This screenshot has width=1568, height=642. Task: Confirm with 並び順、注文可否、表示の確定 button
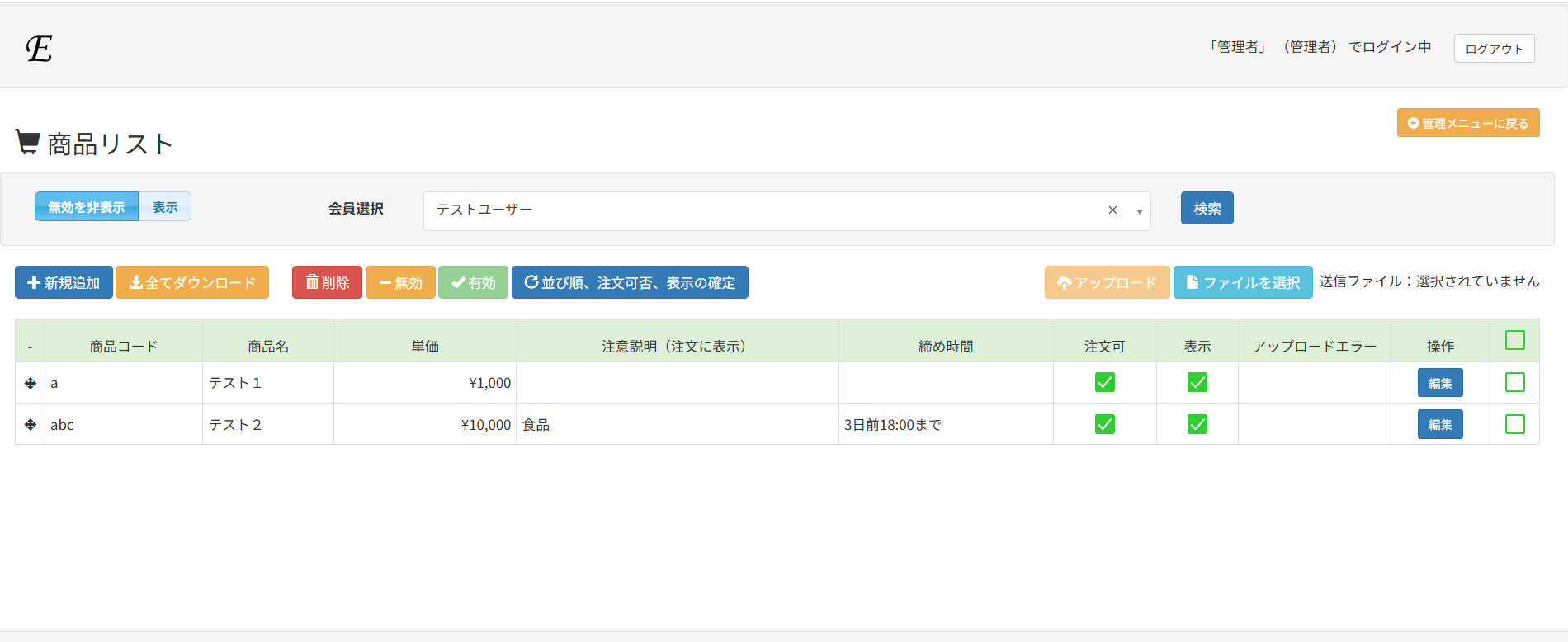[x=630, y=282]
